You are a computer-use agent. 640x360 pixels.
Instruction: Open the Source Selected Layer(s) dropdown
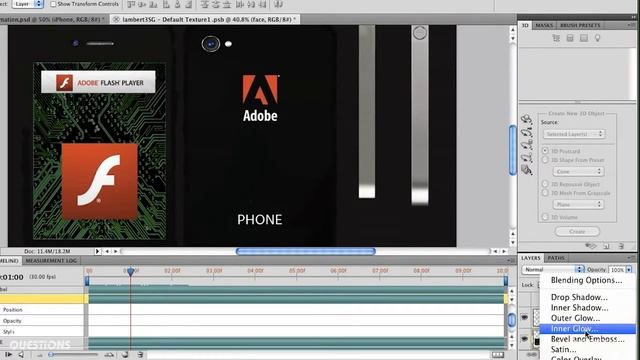pyautogui.click(x=574, y=134)
